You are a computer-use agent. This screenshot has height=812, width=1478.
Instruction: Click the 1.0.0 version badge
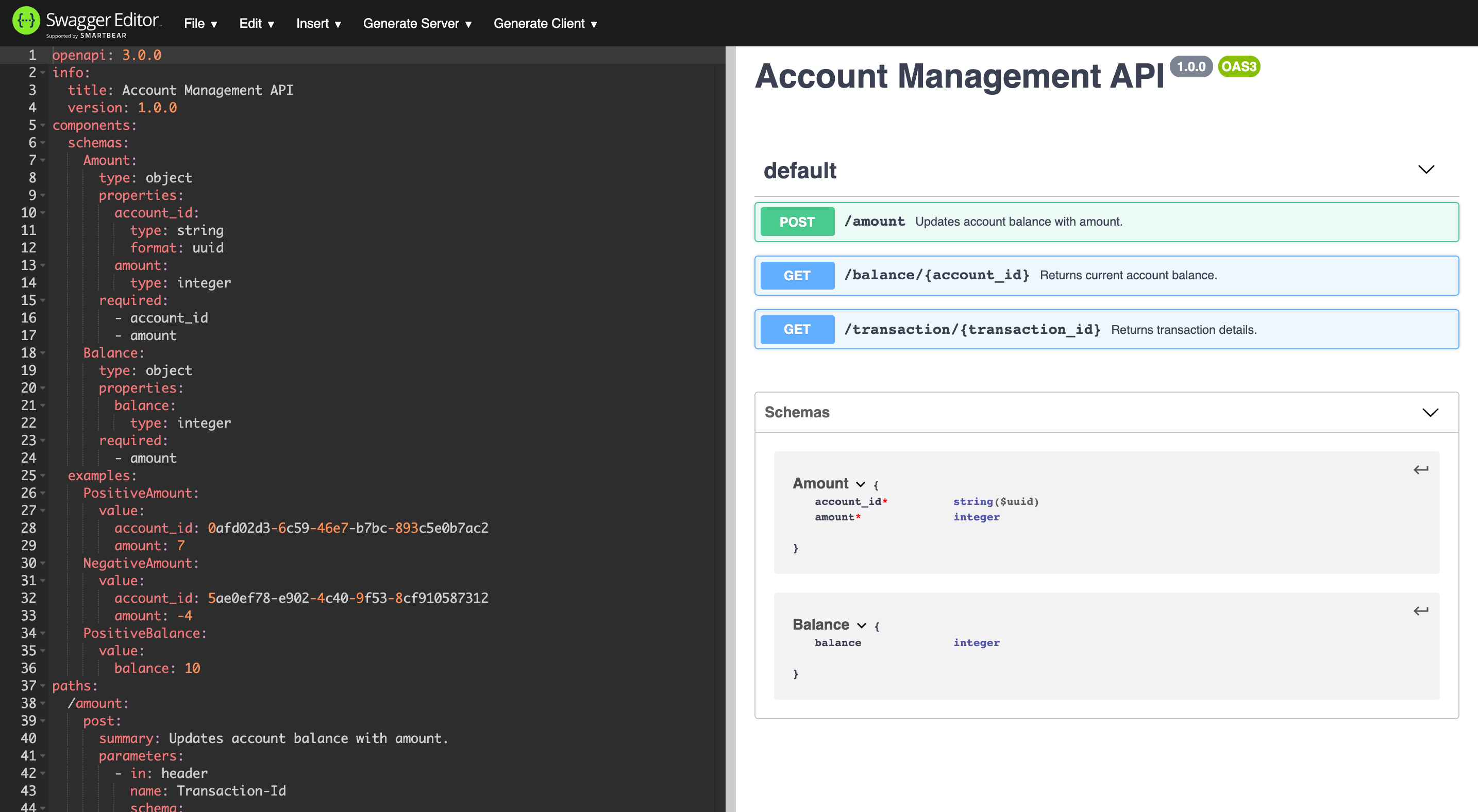tap(1191, 66)
